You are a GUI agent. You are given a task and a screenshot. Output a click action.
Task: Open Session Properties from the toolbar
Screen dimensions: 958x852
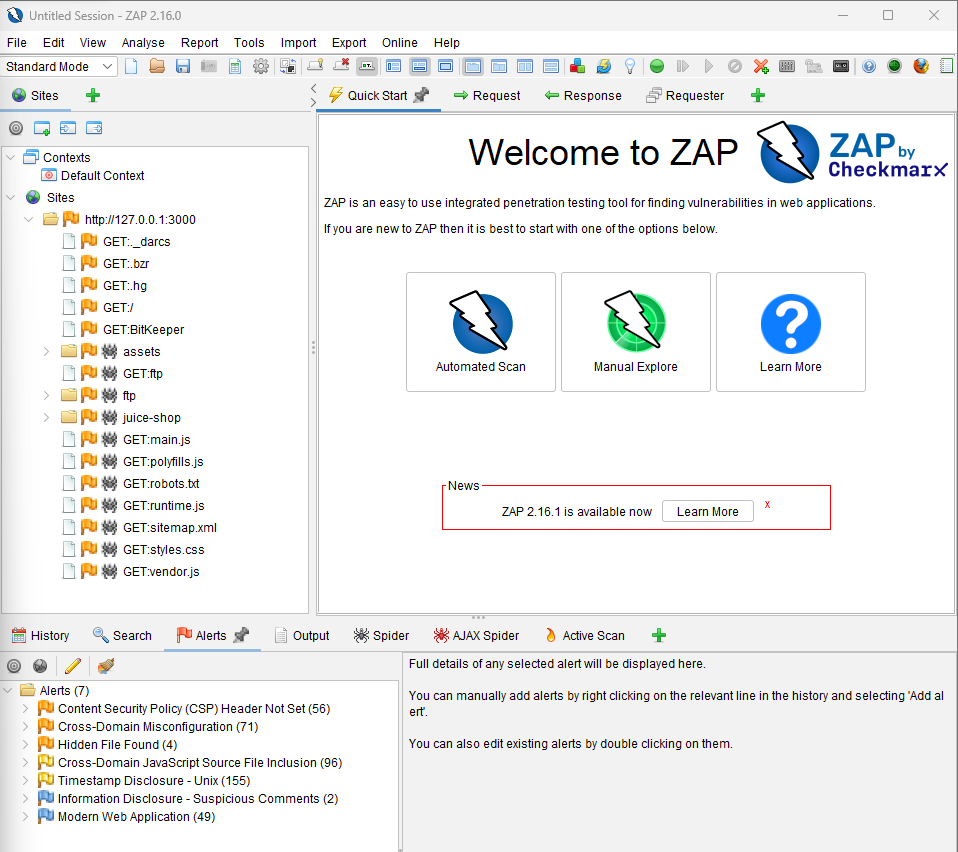(235, 66)
